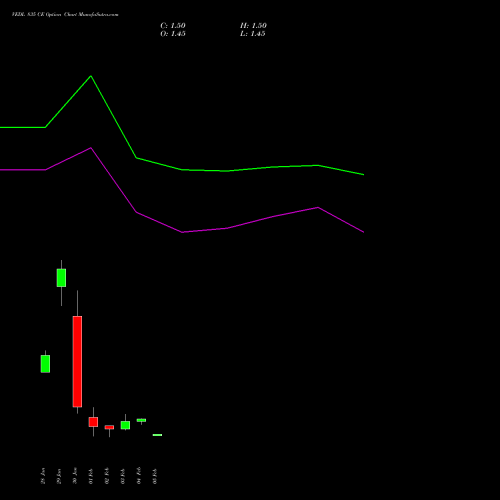
Task: Select the 29 Jan date label
Action: pos(59,476)
